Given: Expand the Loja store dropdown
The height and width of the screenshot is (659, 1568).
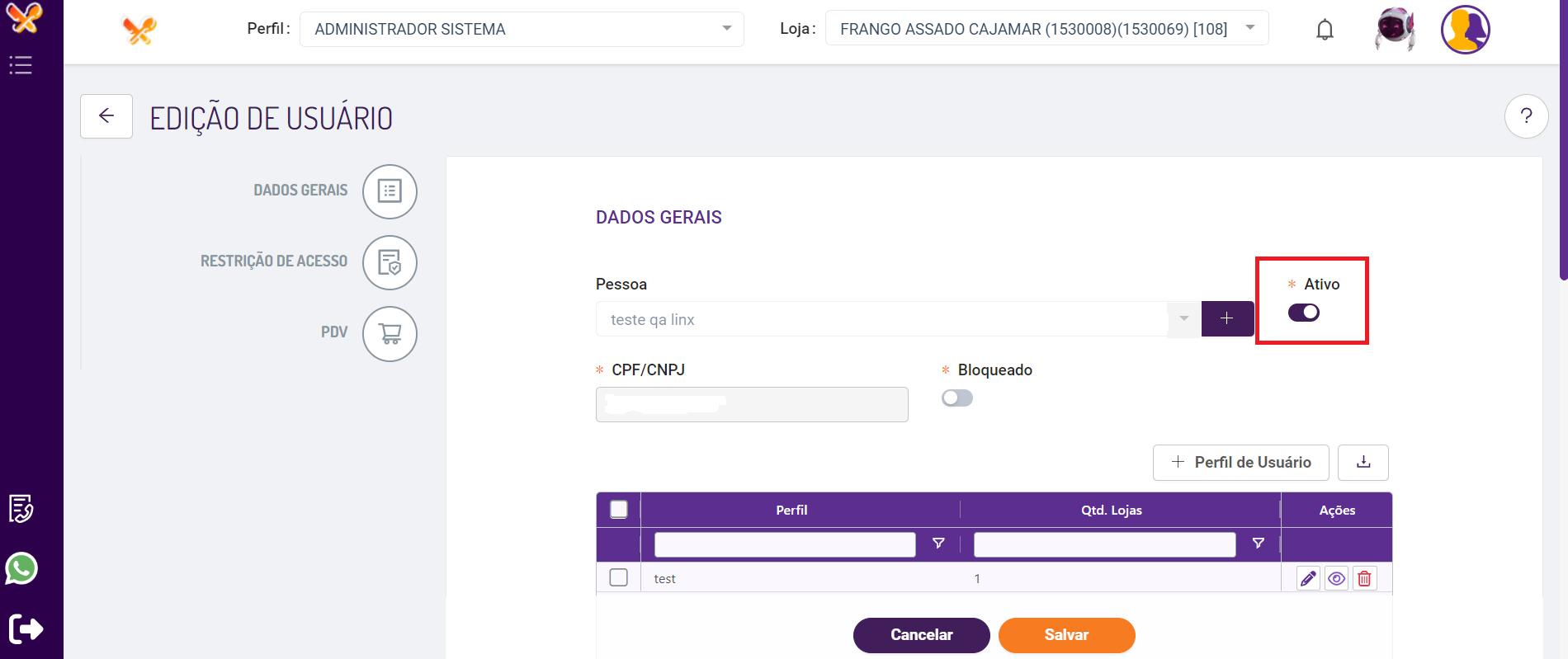Looking at the screenshot, I should [x=1046, y=30].
